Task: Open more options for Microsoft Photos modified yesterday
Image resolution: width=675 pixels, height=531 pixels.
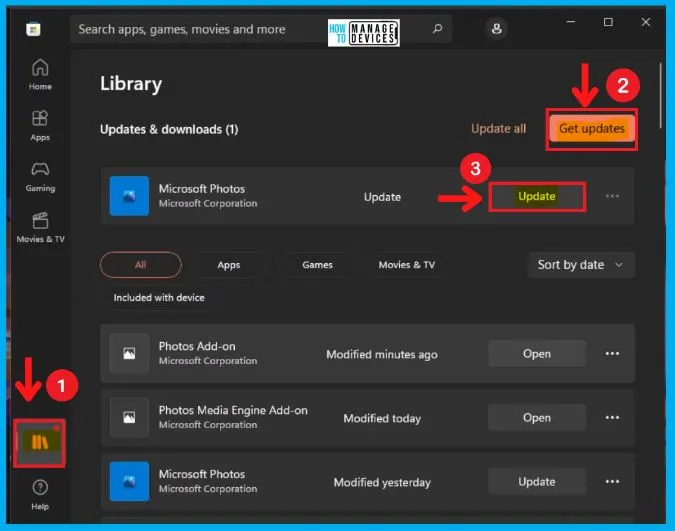Action: pyautogui.click(x=612, y=481)
